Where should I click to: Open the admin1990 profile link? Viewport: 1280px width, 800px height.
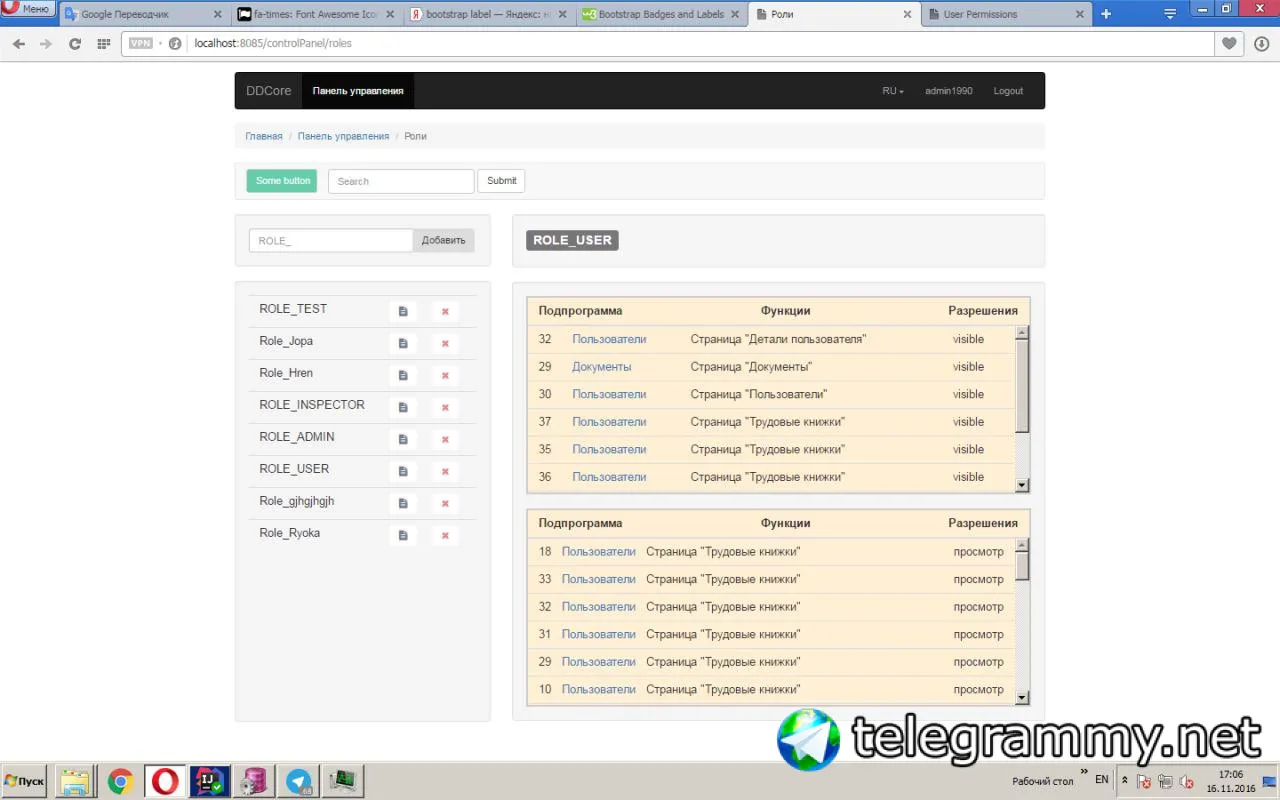948,91
